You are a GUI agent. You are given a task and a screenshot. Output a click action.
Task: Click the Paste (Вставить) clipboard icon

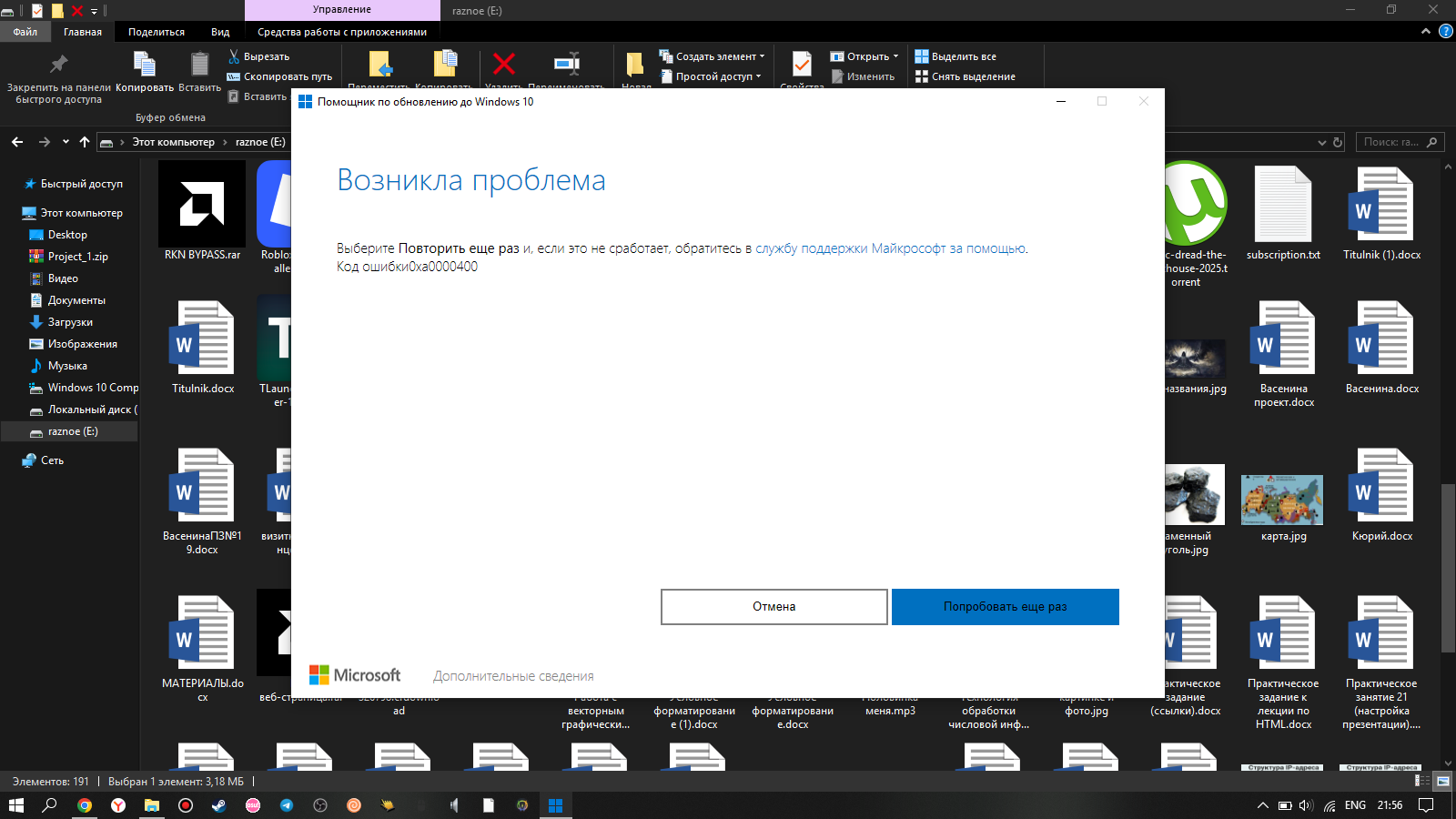[199, 64]
